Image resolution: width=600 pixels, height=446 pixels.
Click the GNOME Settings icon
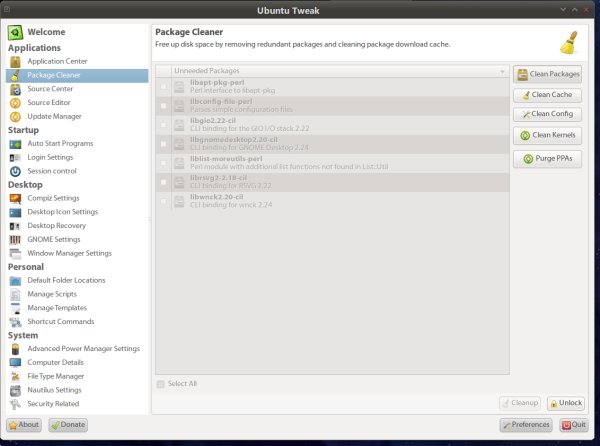click(15, 240)
